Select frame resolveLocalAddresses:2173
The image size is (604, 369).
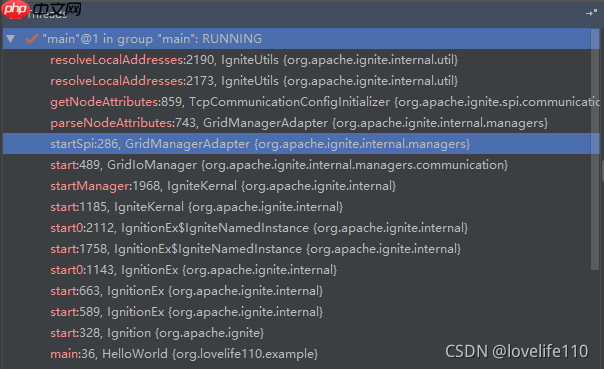click(296, 81)
